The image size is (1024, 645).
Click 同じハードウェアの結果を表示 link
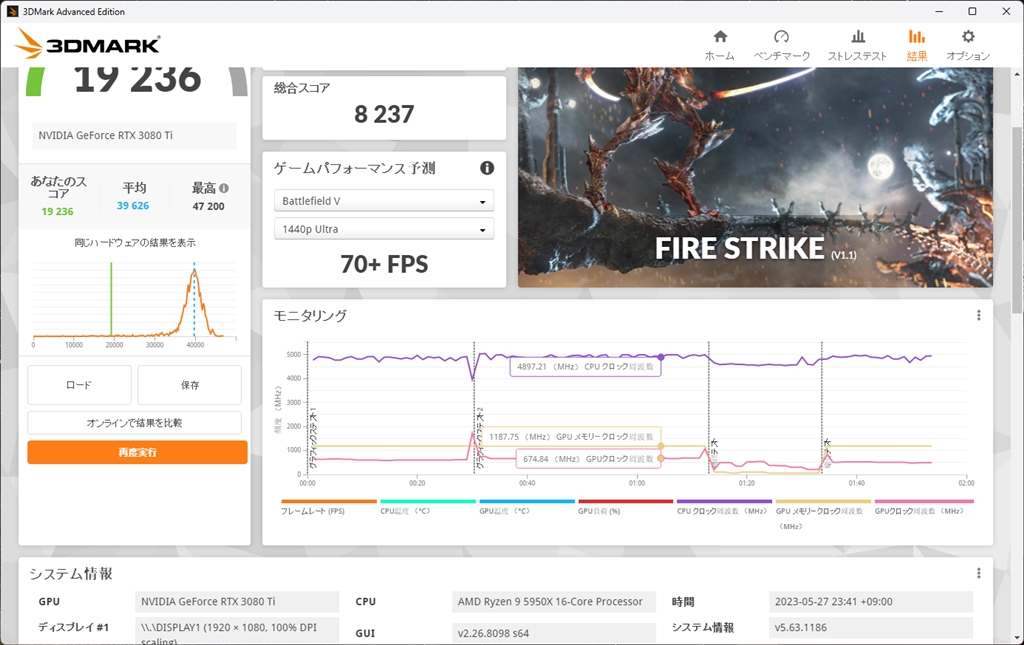click(135, 243)
